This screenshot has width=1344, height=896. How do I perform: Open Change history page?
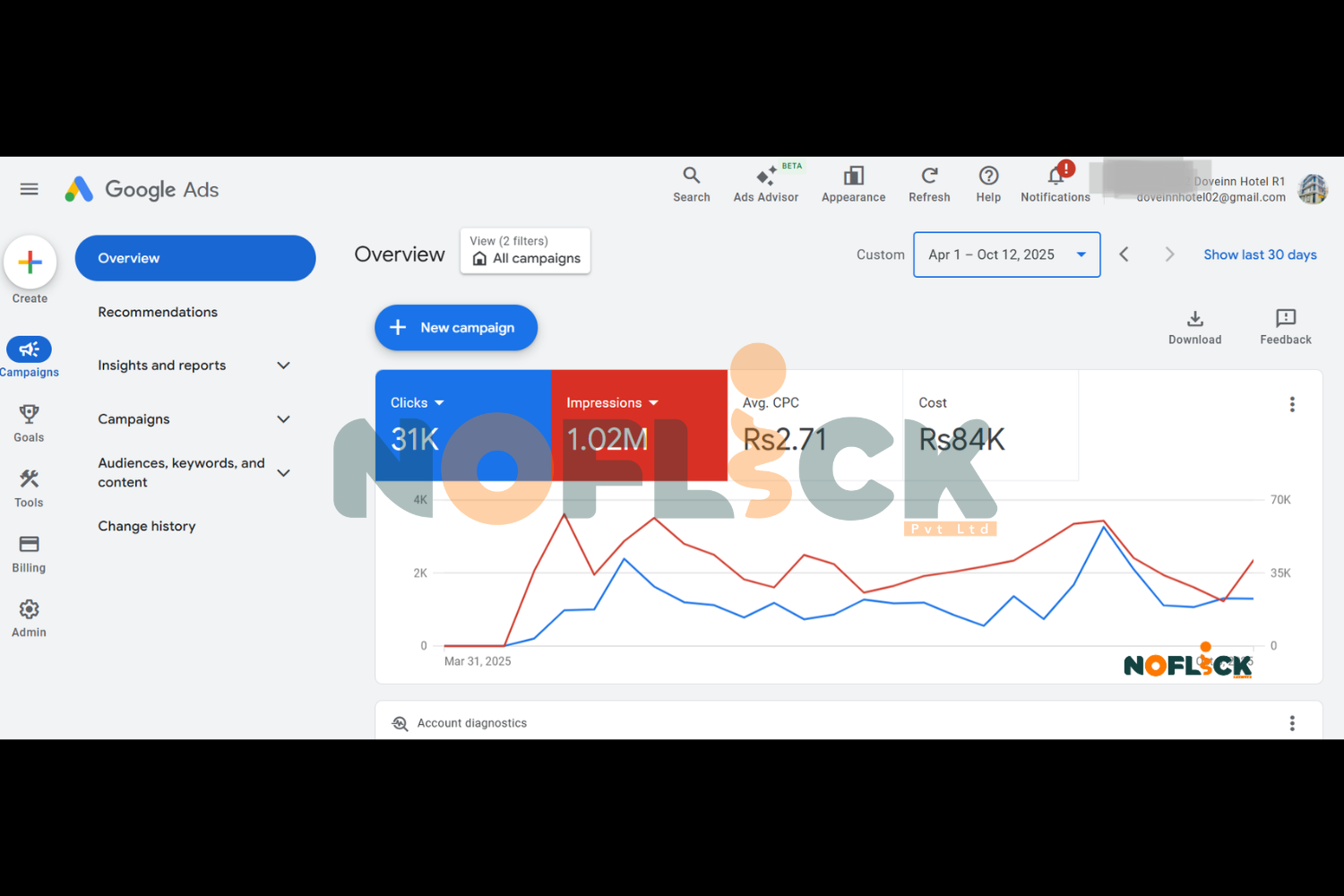(x=147, y=526)
